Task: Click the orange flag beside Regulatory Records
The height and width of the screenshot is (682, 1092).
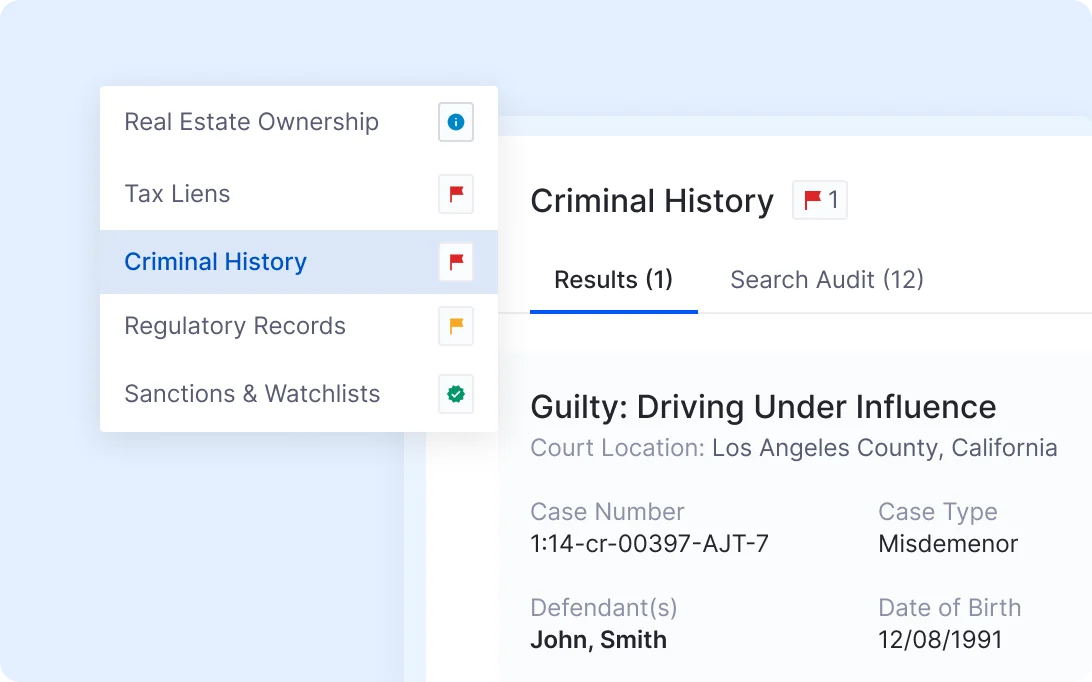Action: pyautogui.click(x=456, y=326)
